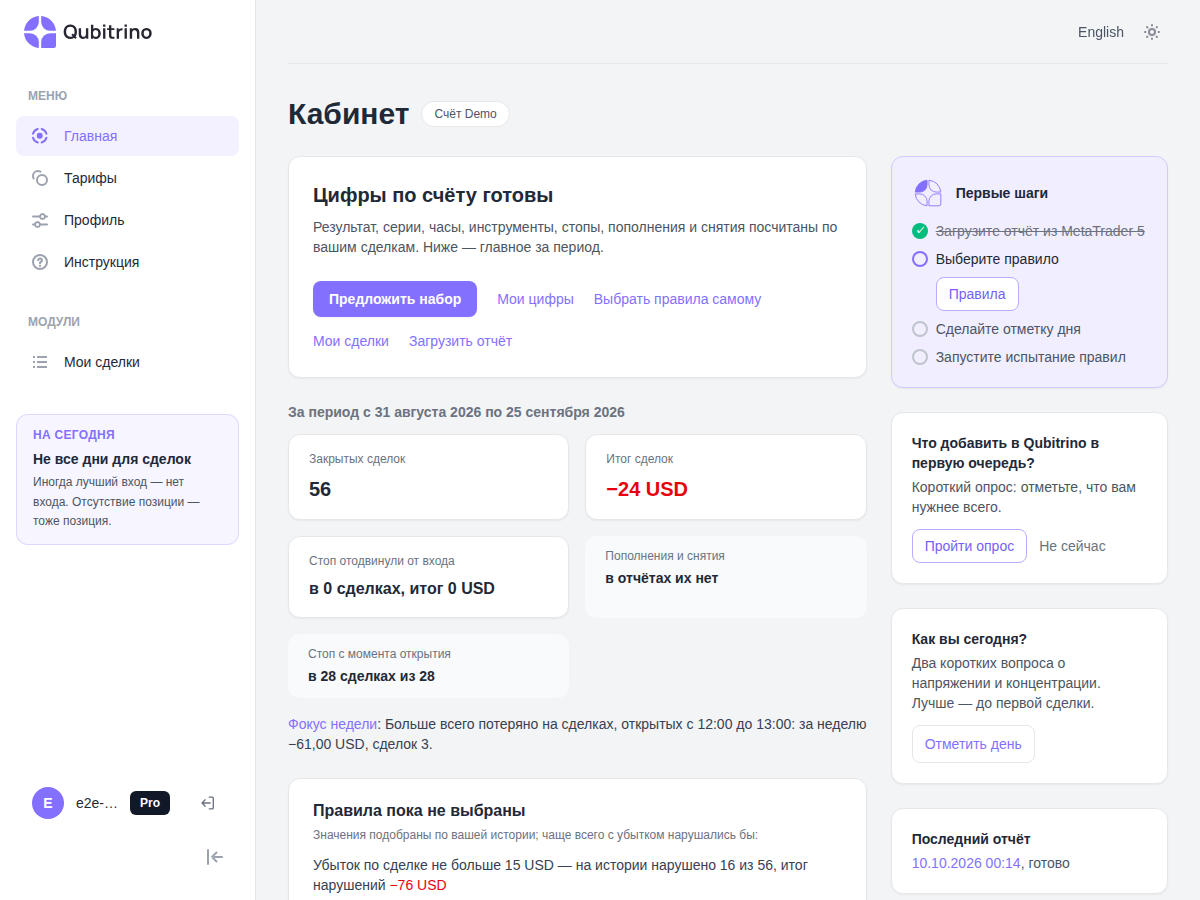Click the Профиль sliders icon
Viewport: 1200px width, 900px height.
(x=40, y=220)
